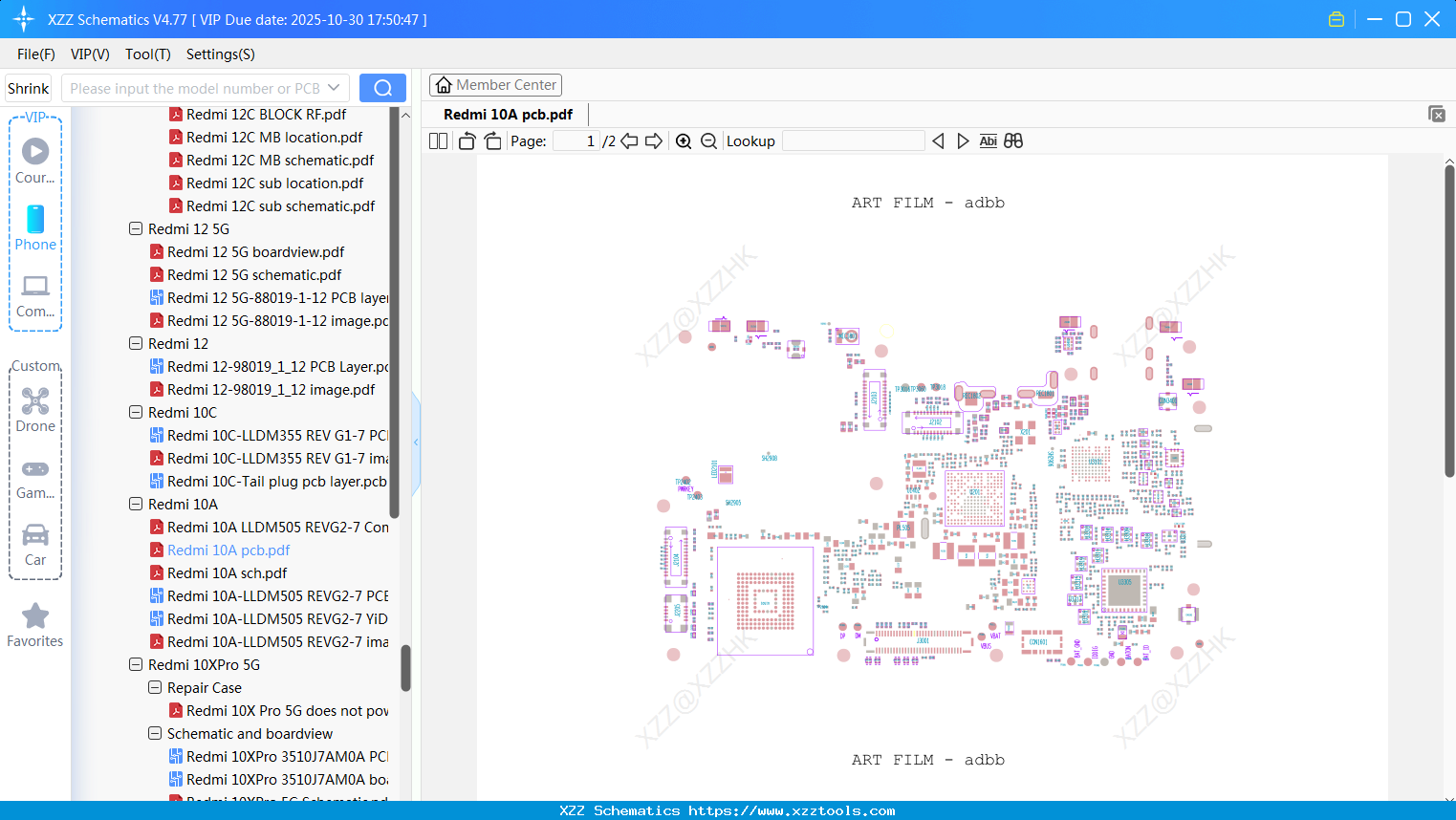This screenshot has height=820, width=1456.
Task: Jump to next Lookup result
Action: pos(963,141)
